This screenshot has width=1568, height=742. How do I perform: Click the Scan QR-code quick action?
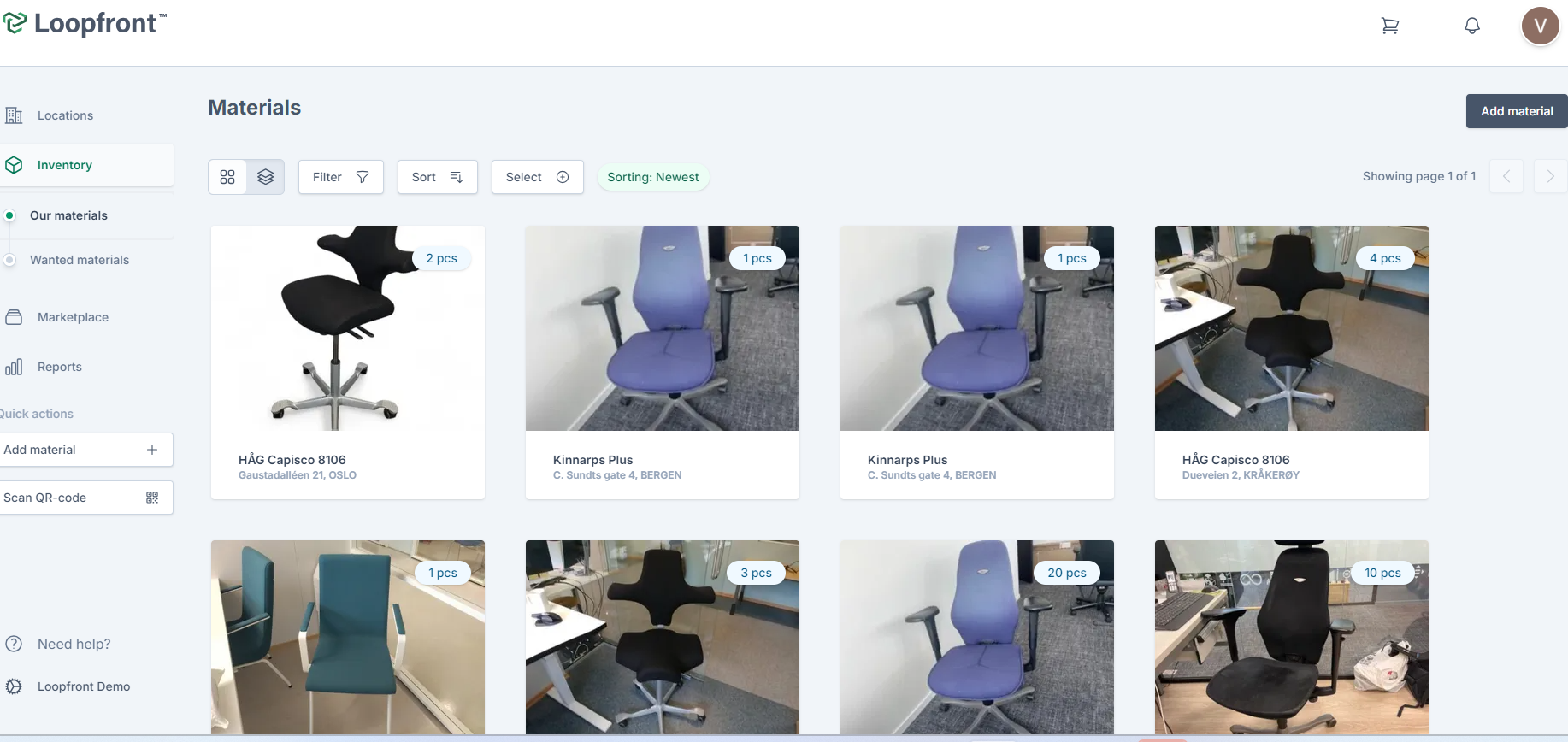pos(85,498)
